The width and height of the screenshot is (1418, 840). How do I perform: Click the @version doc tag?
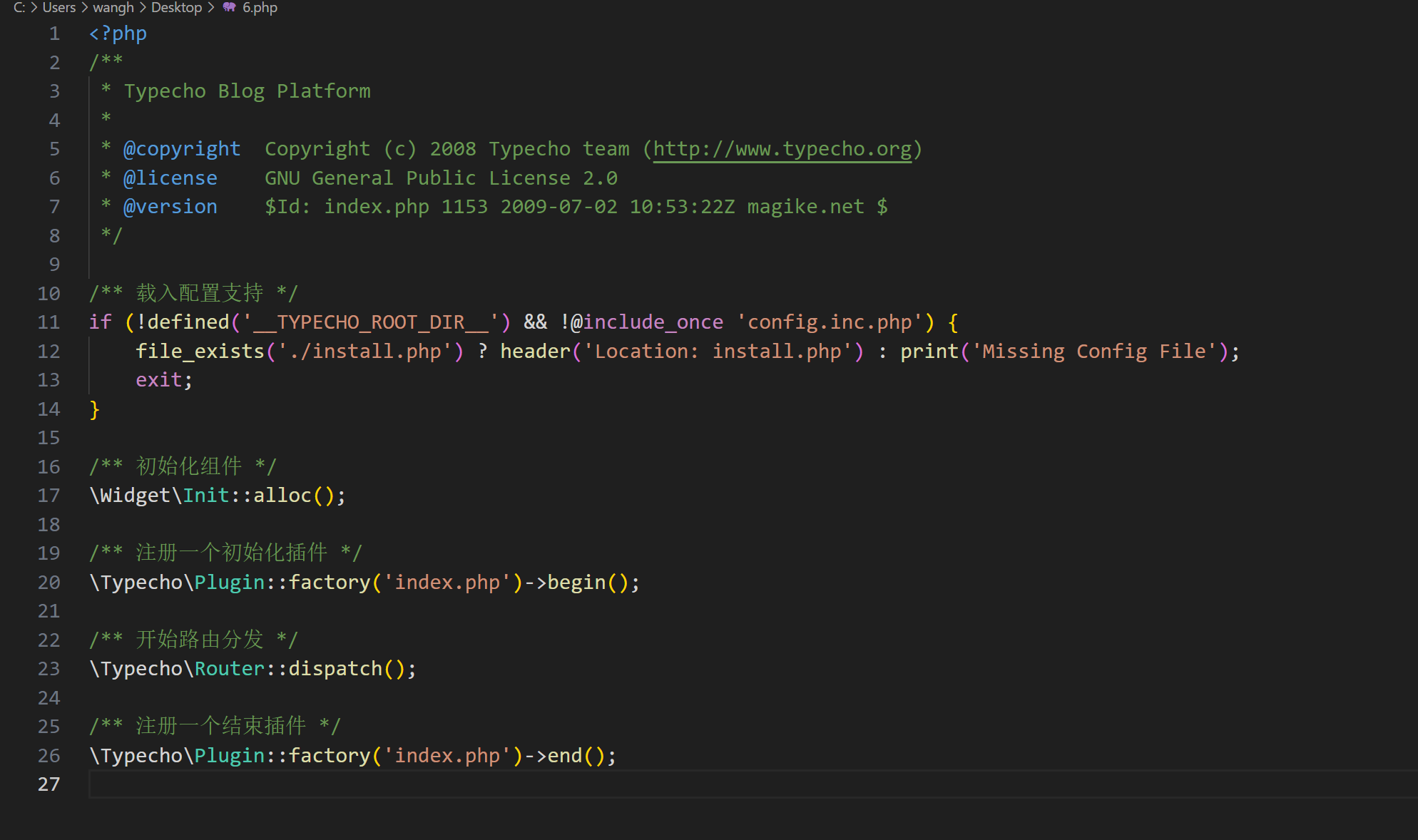click(x=170, y=207)
